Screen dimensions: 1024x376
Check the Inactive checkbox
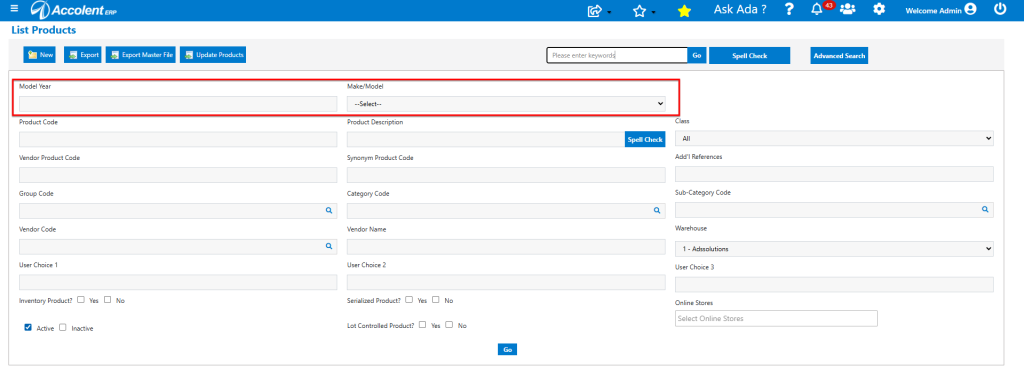coord(63,328)
